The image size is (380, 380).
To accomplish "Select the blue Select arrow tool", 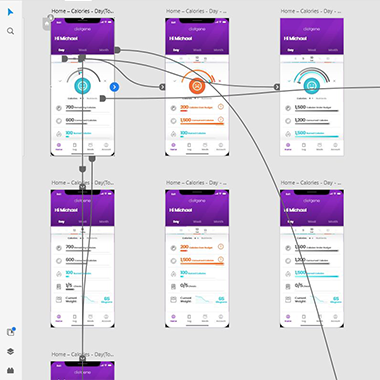I will point(10,12).
